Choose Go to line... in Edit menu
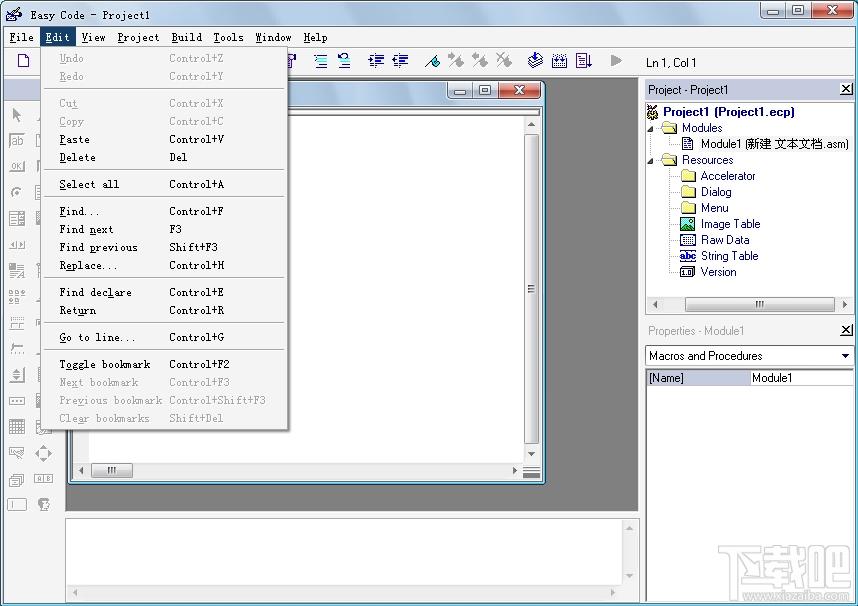This screenshot has width=858, height=606. pyautogui.click(x=164, y=337)
